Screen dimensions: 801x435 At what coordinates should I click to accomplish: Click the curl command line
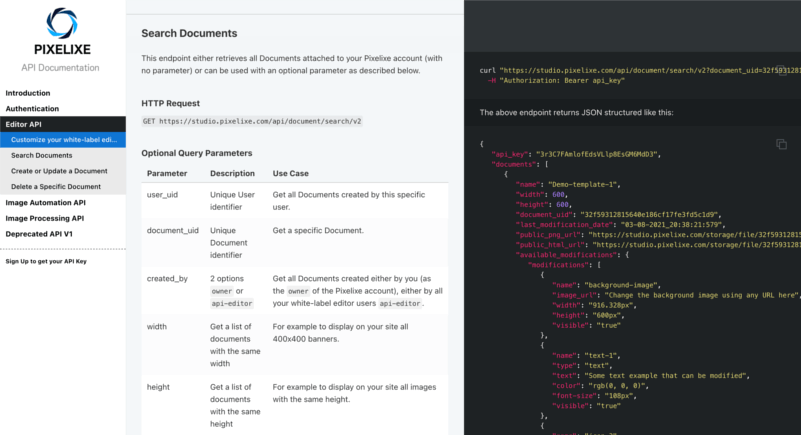(x=640, y=70)
